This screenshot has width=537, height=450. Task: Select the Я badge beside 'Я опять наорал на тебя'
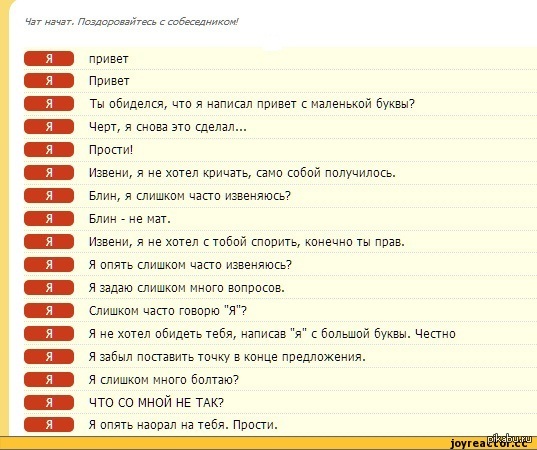49,425
